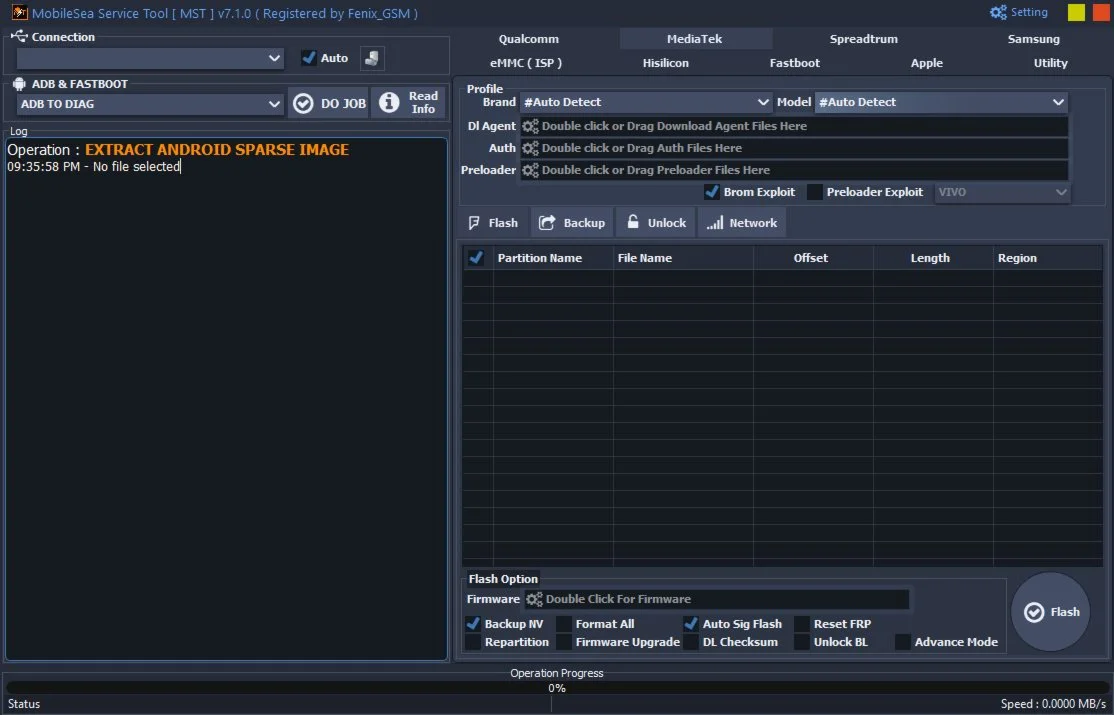This screenshot has height=715, width=1114.
Task: Disable the Brom Exploit checkbox
Action: click(x=712, y=192)
